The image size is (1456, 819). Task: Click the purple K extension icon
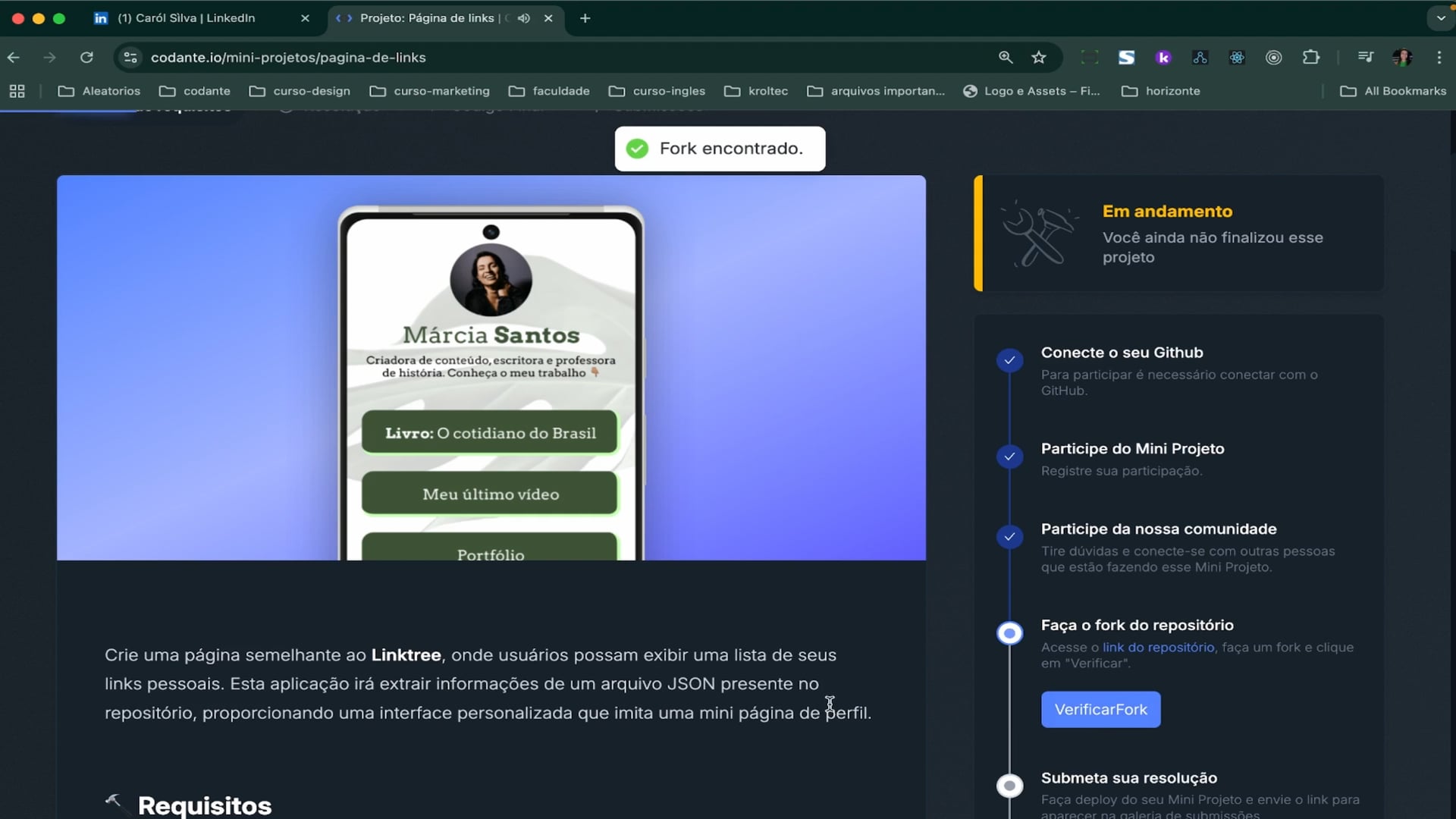coord(1163,58)
